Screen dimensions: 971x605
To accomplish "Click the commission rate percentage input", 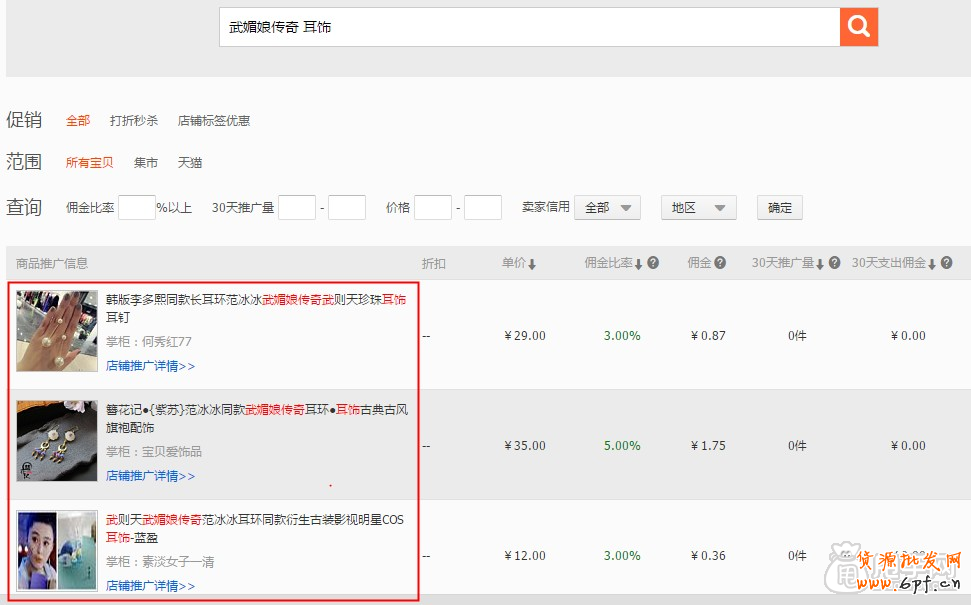I will 137,208.
